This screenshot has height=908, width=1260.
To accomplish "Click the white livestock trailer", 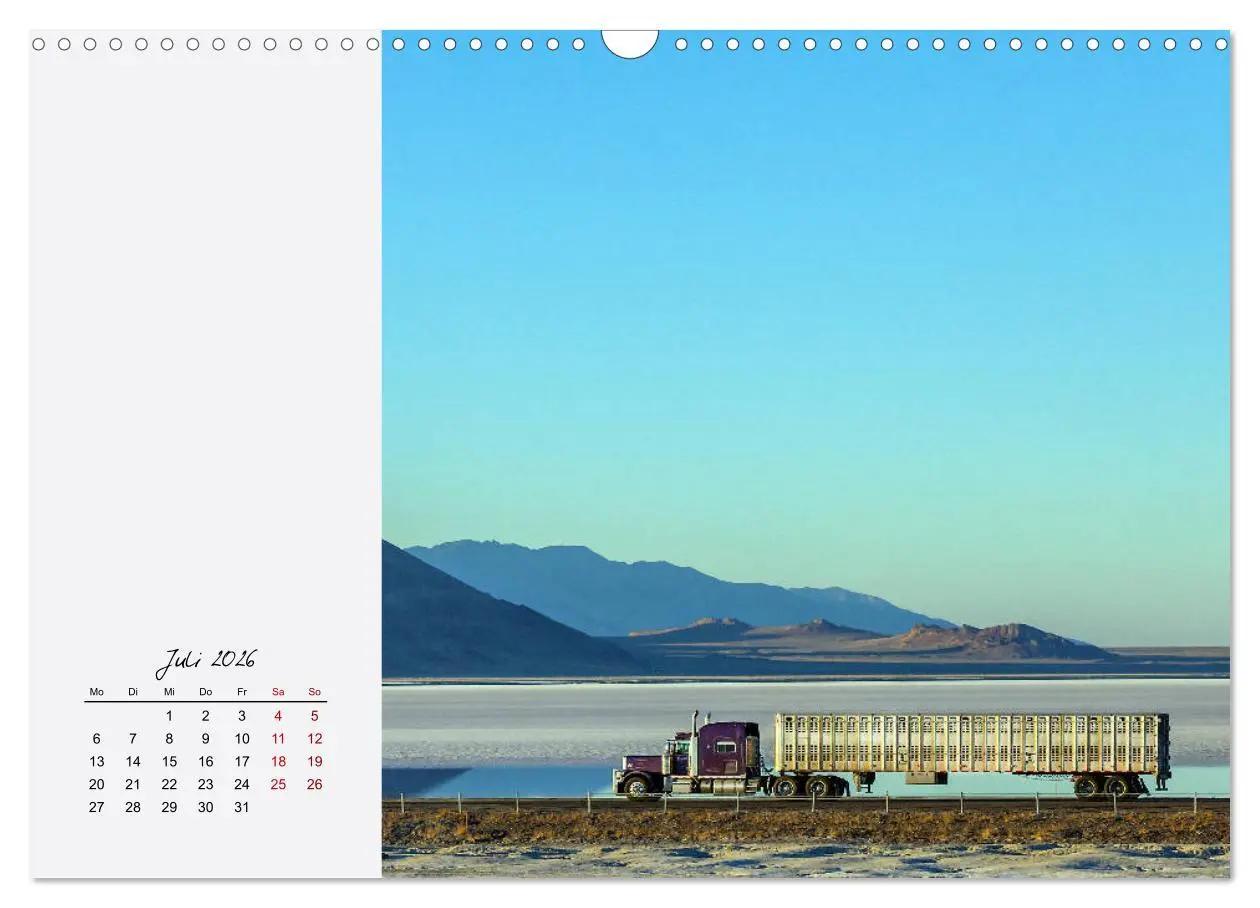I will [x=970, y=743].
